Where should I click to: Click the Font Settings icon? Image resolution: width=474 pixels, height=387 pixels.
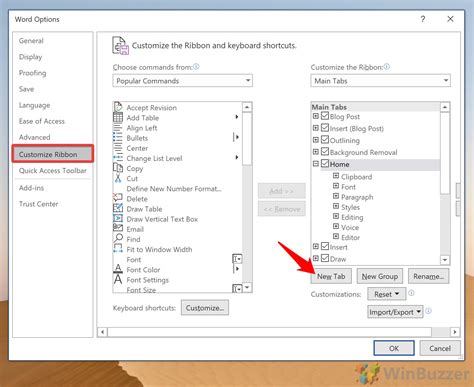pyautogui.click(x=118, y=279)
